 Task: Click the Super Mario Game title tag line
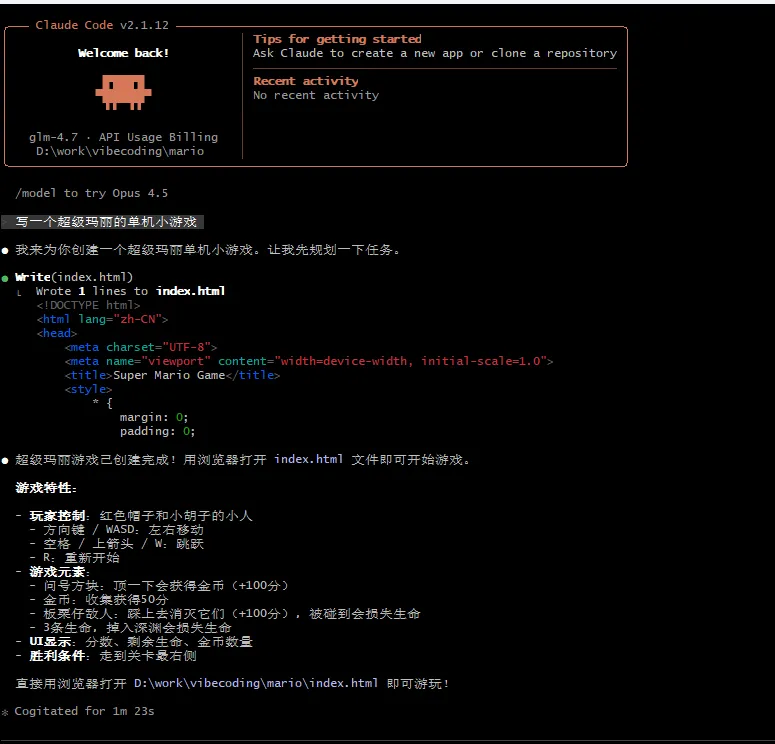[x=172, y=376]
